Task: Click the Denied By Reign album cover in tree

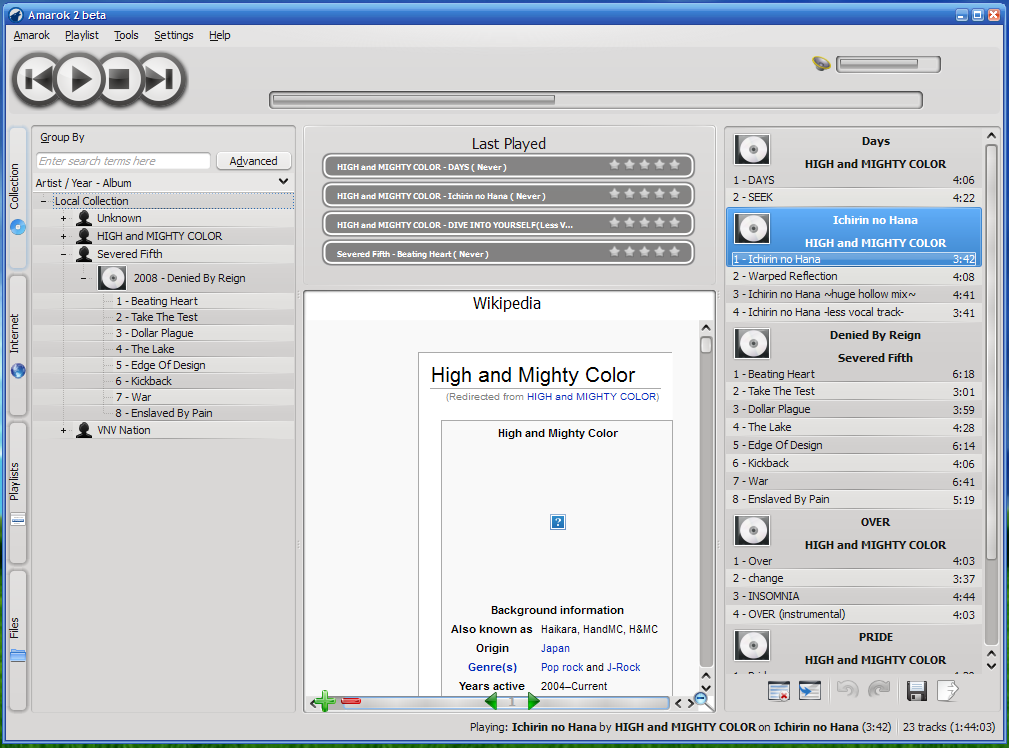Action: (112, 278)
